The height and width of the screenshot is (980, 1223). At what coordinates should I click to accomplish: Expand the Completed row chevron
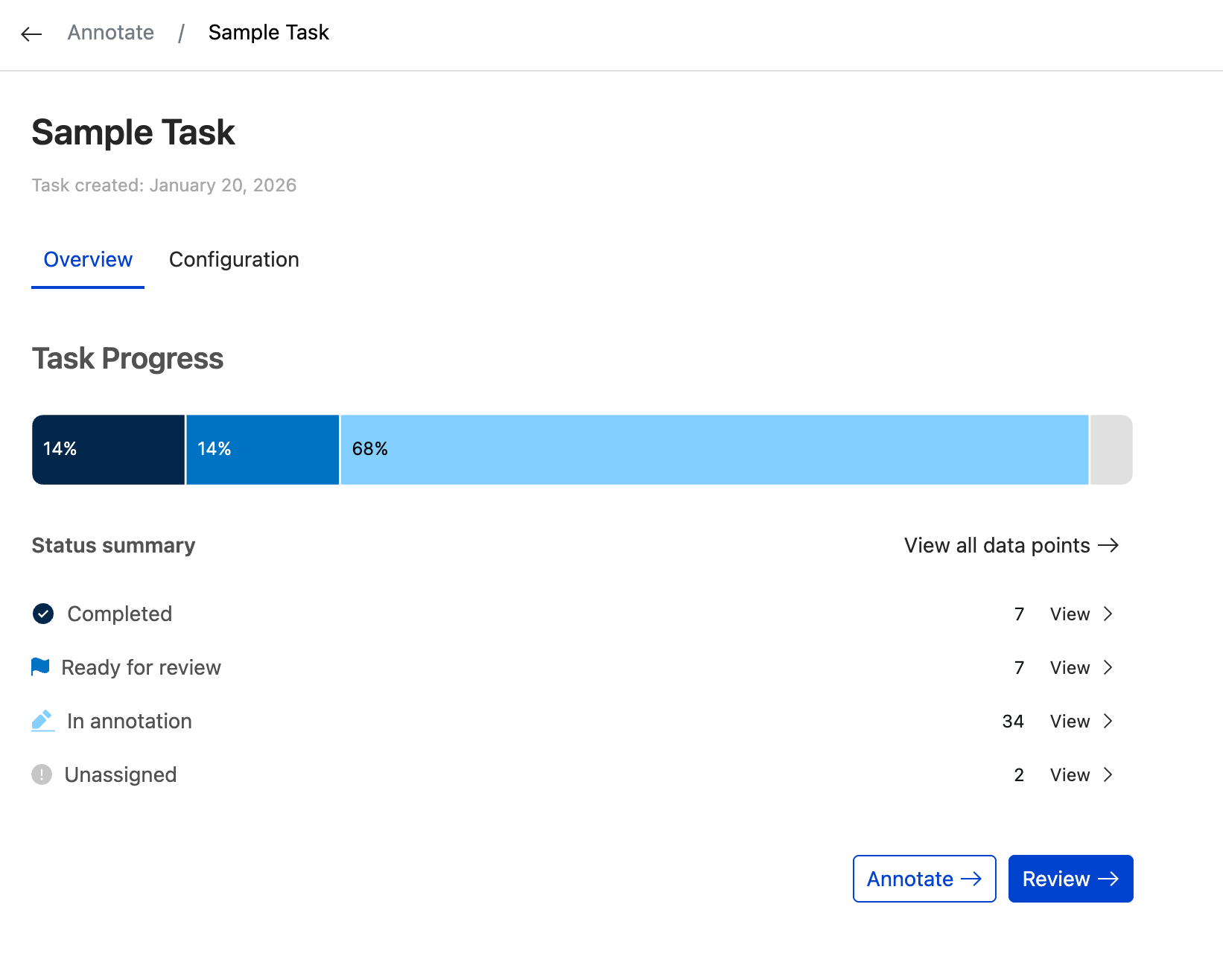pos(1108,614)
